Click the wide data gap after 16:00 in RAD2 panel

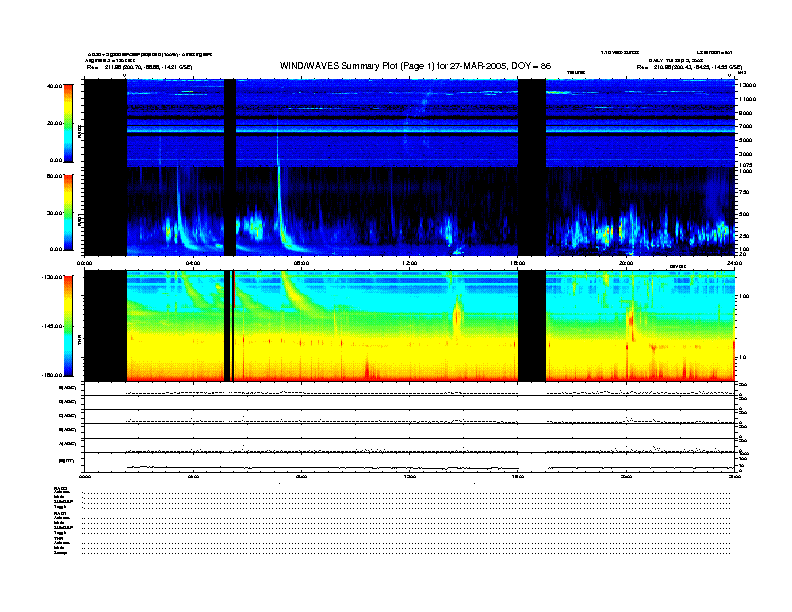point(532,123)
